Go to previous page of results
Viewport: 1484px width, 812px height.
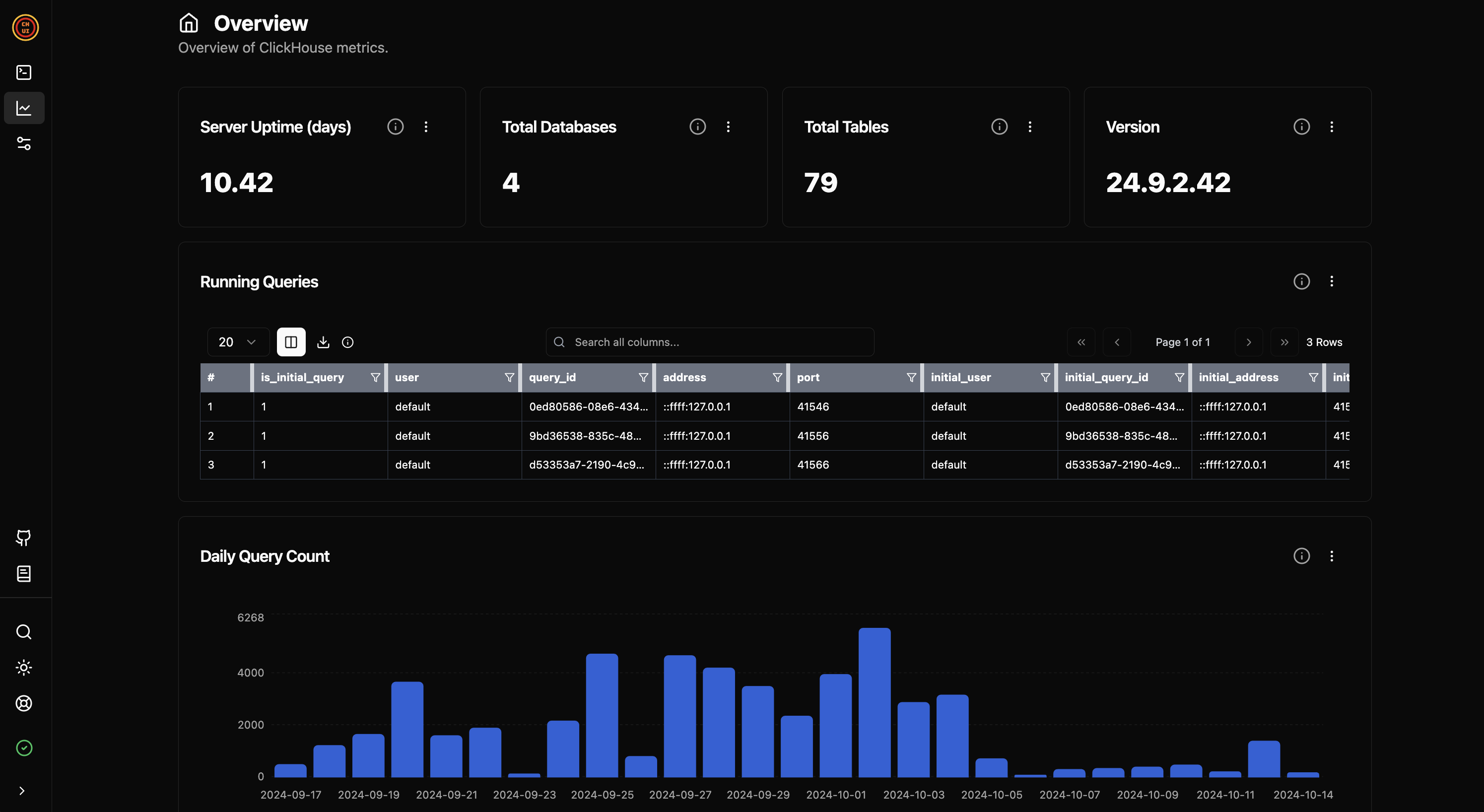pos(1117,342)
